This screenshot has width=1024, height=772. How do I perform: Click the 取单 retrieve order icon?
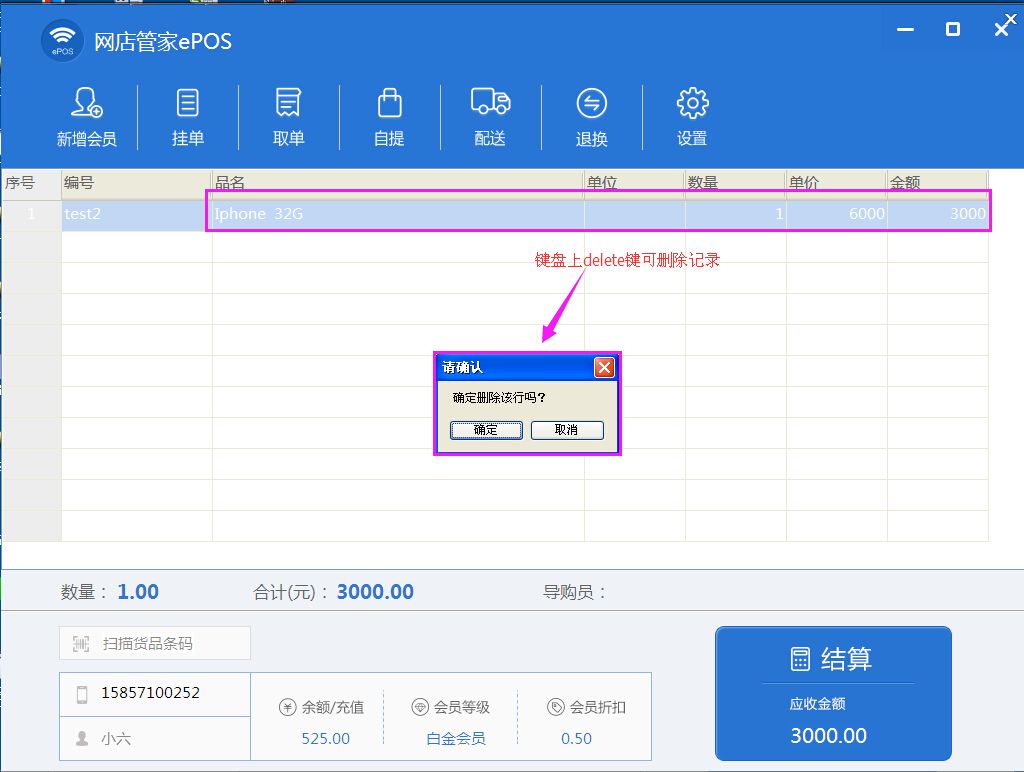click(288, 103)
